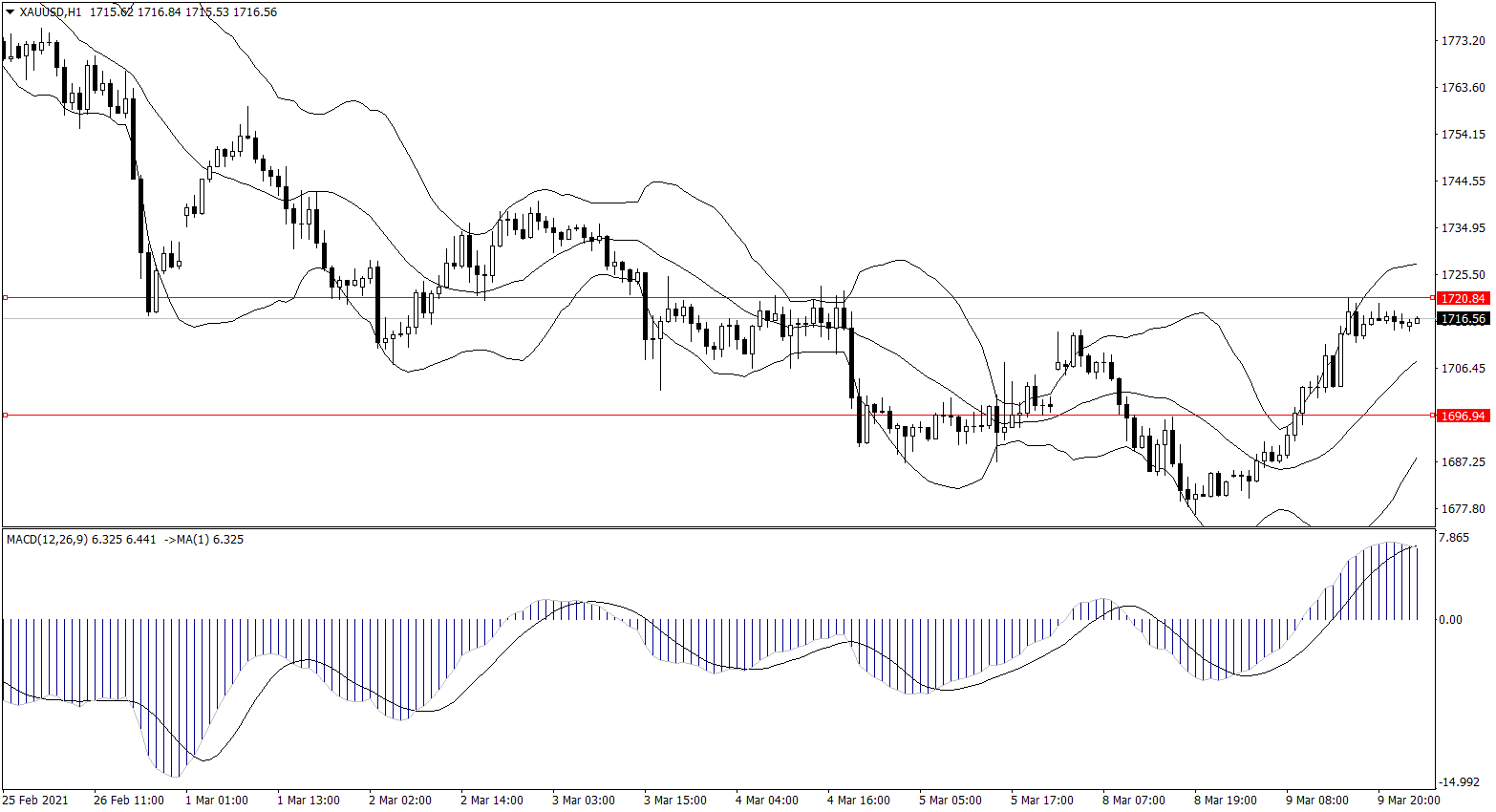1496x812 pixels.
Task: Click the red 1696.94 price tag
Action: [x=1463, y=417]
